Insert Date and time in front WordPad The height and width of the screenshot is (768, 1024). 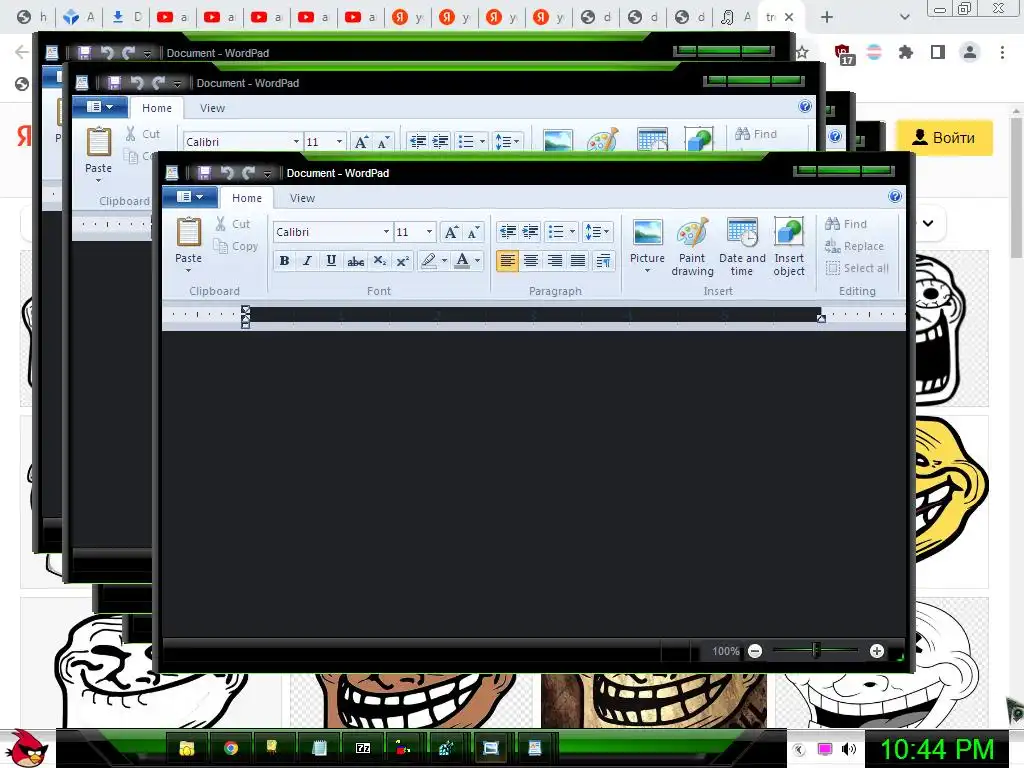click(742, 247)
